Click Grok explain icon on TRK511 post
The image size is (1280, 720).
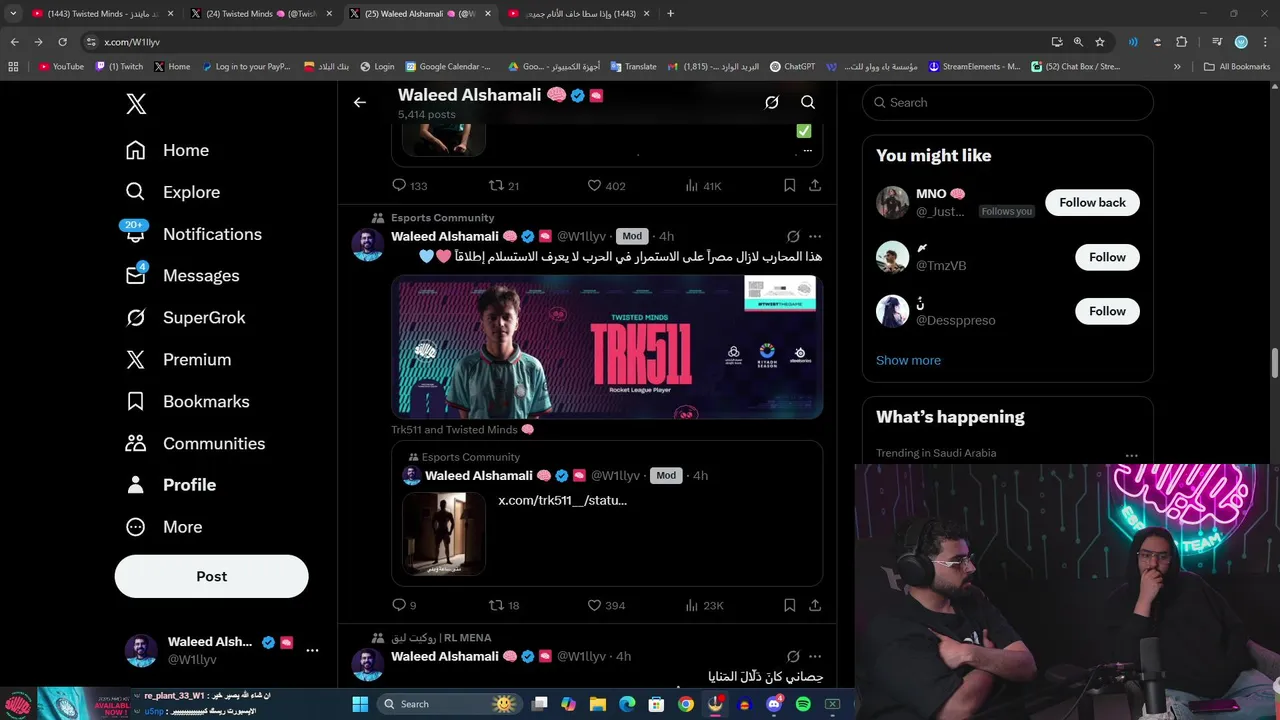tap(793, 236)
